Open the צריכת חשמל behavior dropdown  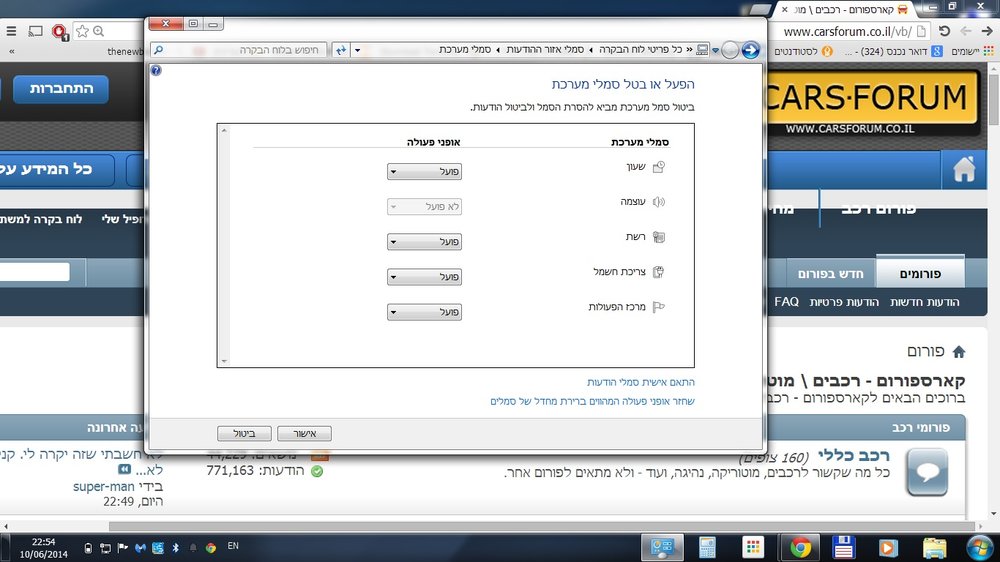click(x=424, y=276)
